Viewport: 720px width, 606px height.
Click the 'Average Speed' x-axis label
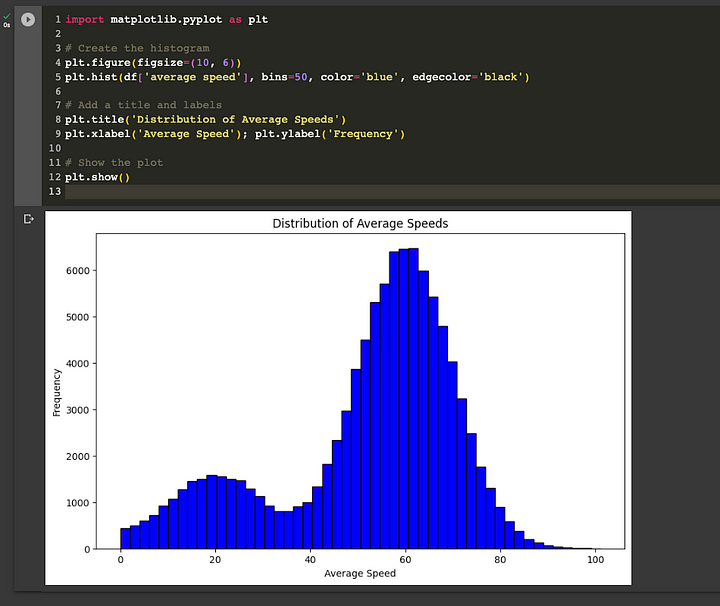tap(360, 573)
